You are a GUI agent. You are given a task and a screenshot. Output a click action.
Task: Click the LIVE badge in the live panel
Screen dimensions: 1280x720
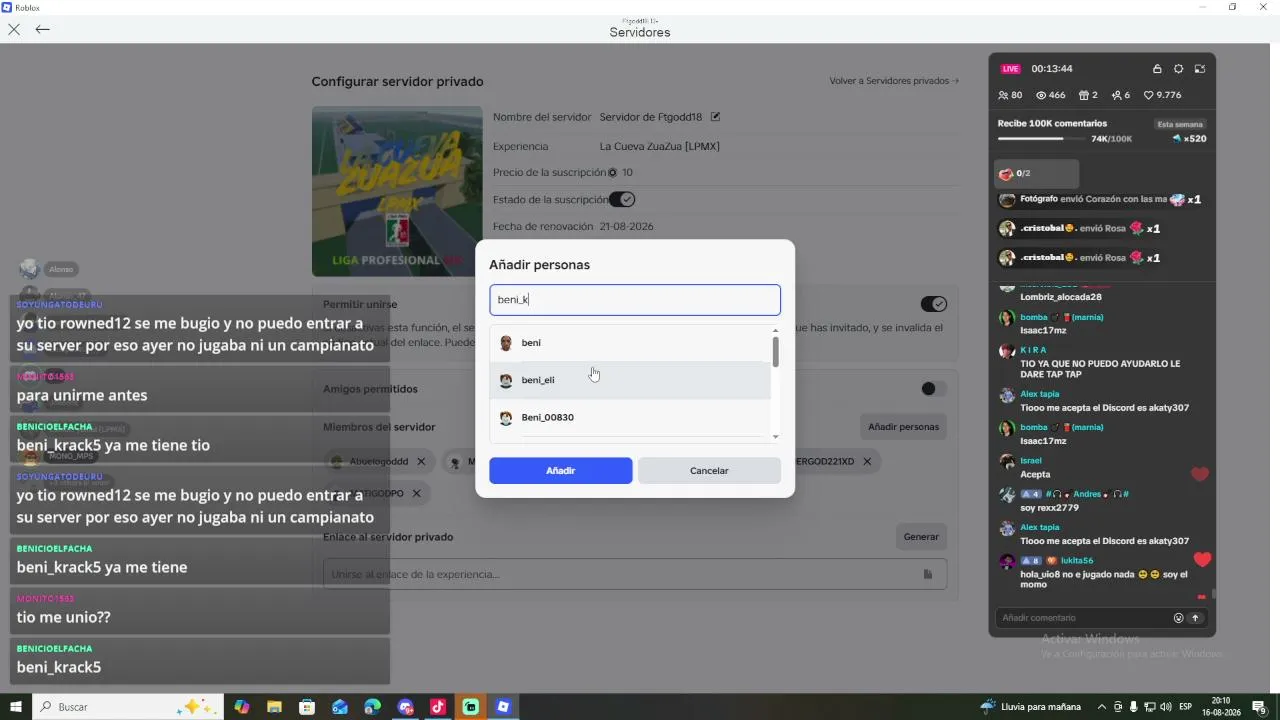tap(1011, 69)
